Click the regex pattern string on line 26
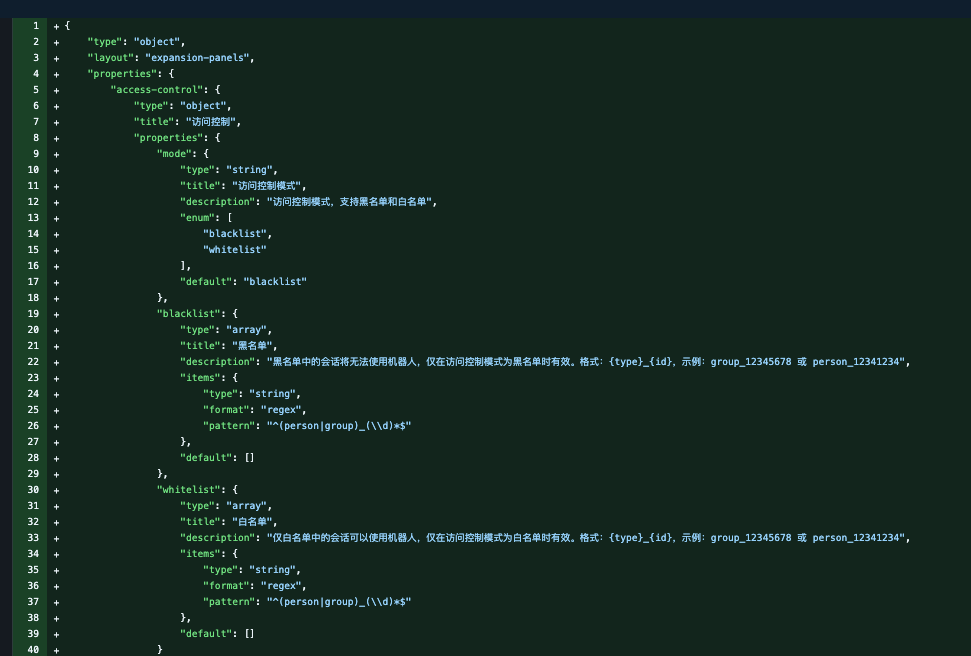Screen dimensions: 971x656 338,425
